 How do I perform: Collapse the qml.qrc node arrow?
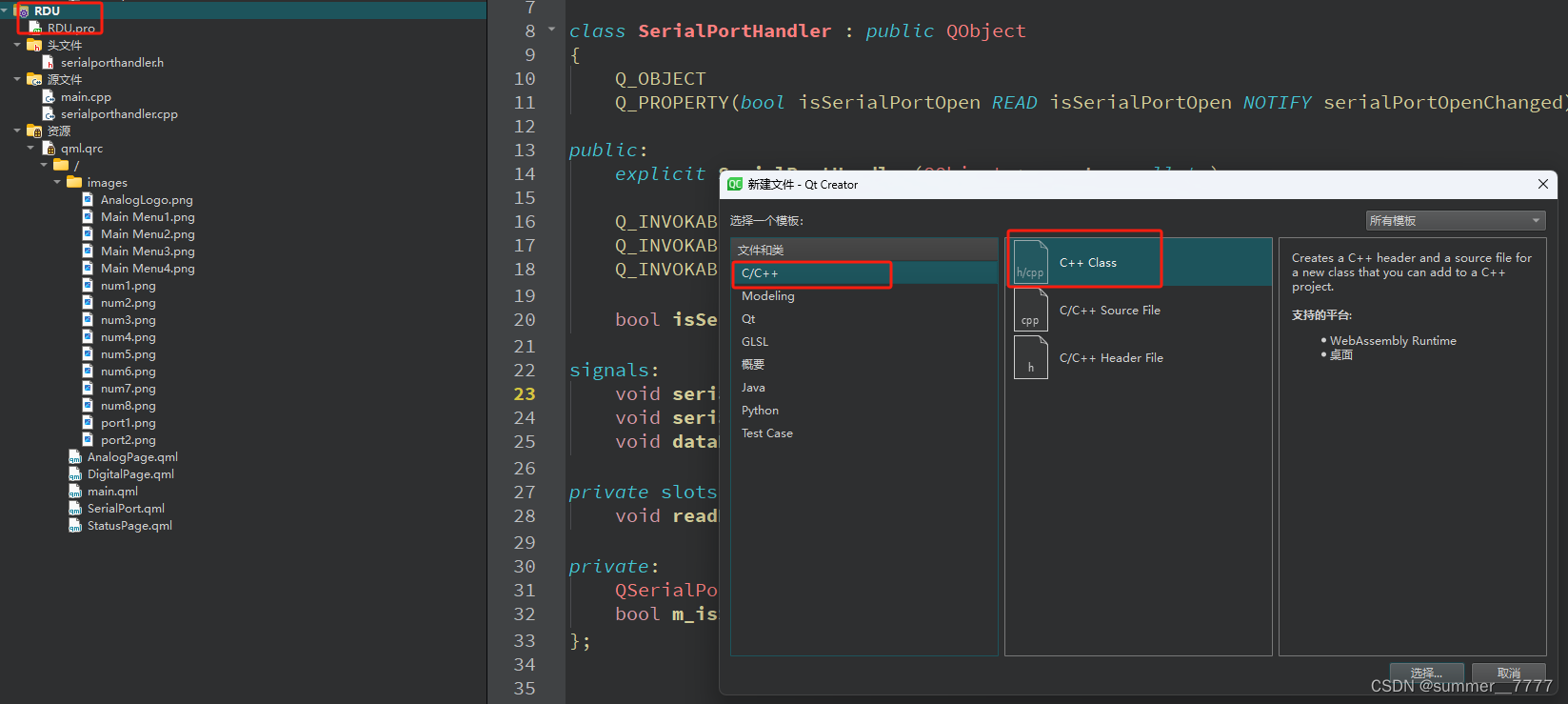tap(30, 148)
